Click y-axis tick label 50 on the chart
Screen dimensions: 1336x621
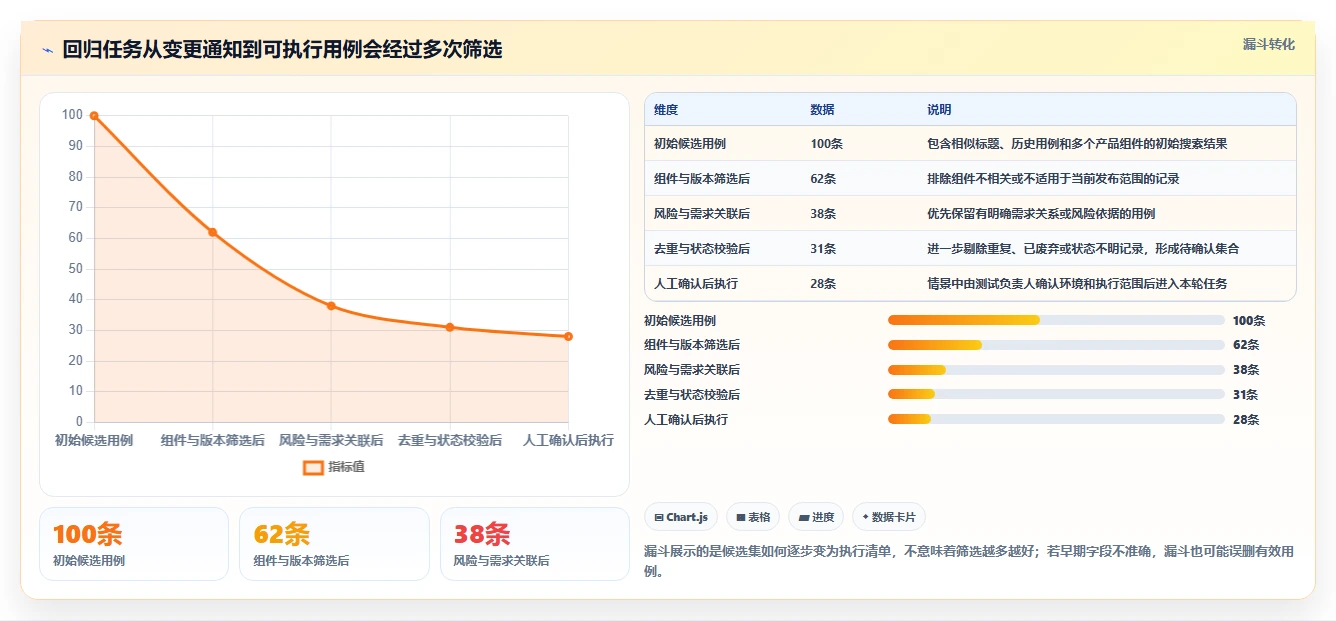click(x=74, y=268)
